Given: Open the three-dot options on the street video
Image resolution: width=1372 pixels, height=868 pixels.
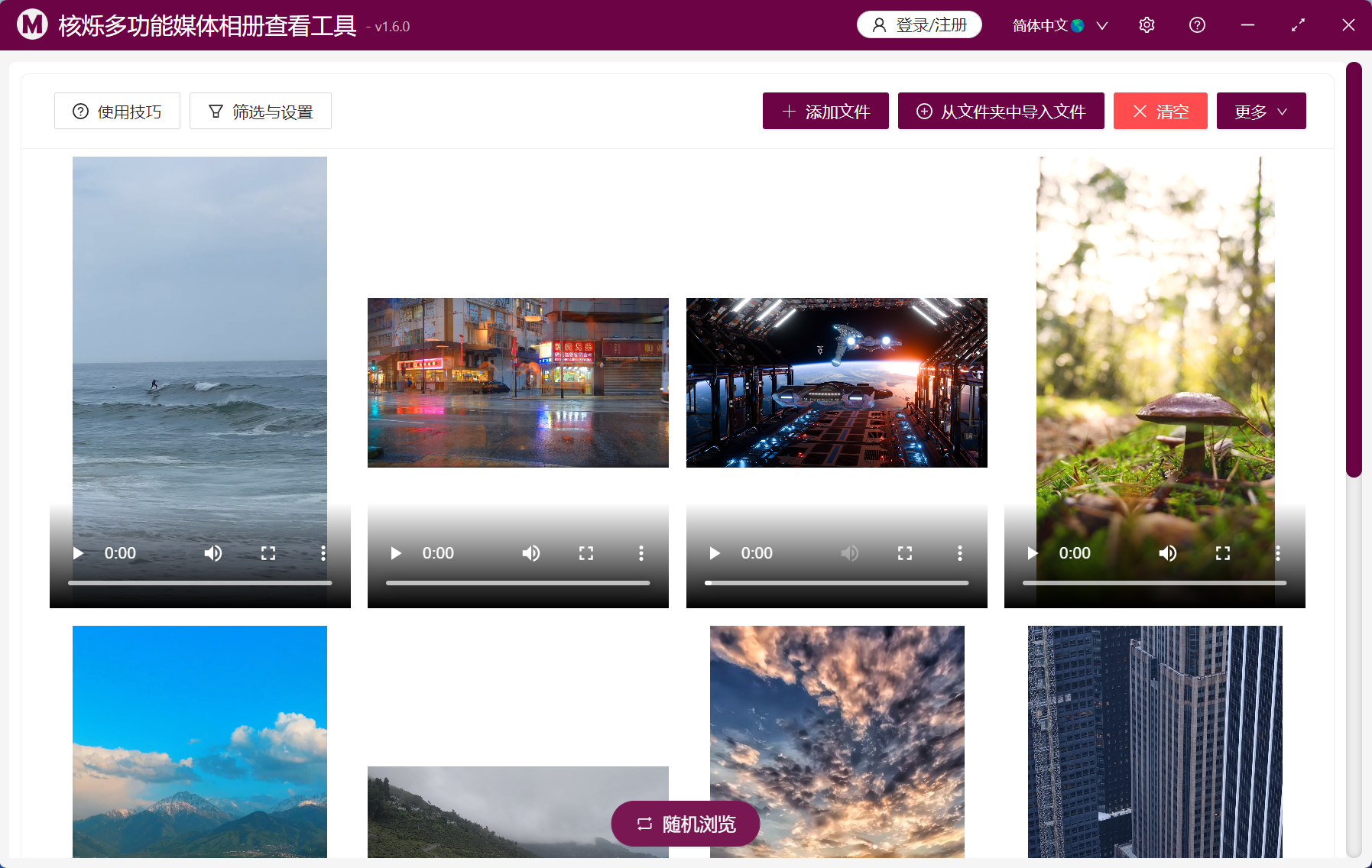Looking at the screenshot, I should tap(641, 552).
